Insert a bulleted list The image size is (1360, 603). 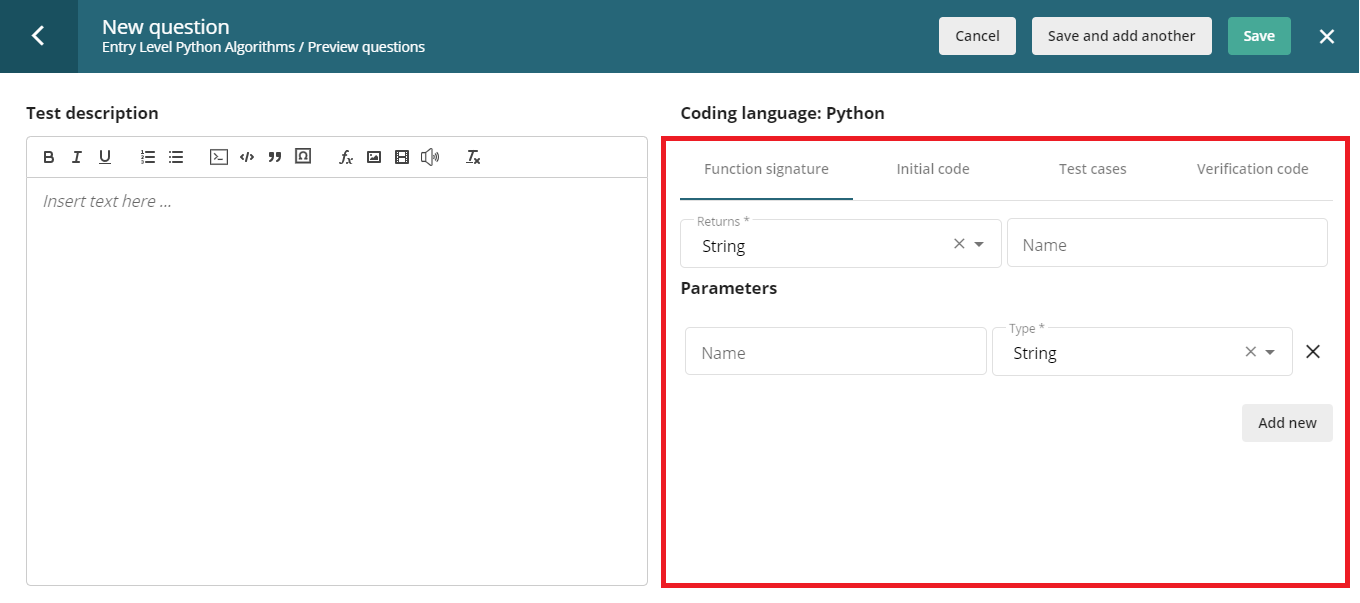(176, 157)
